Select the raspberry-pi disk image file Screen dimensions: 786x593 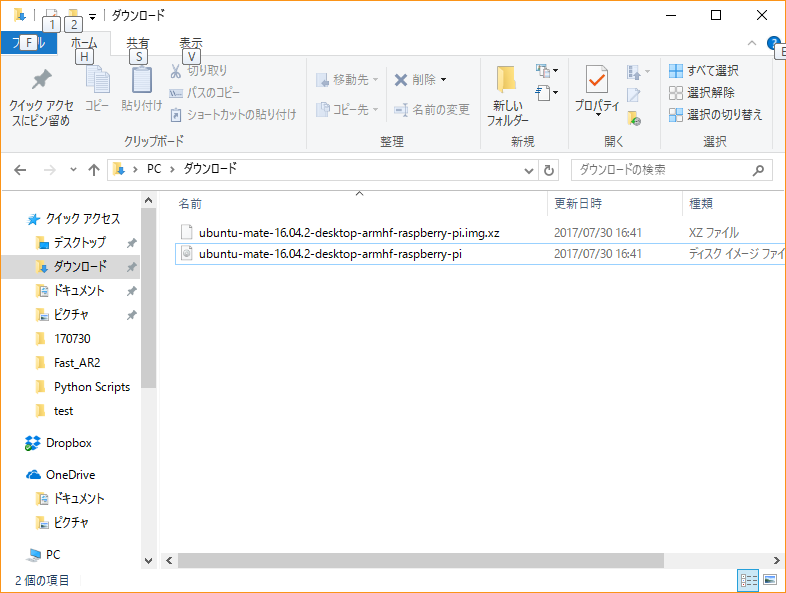point(480,254)
